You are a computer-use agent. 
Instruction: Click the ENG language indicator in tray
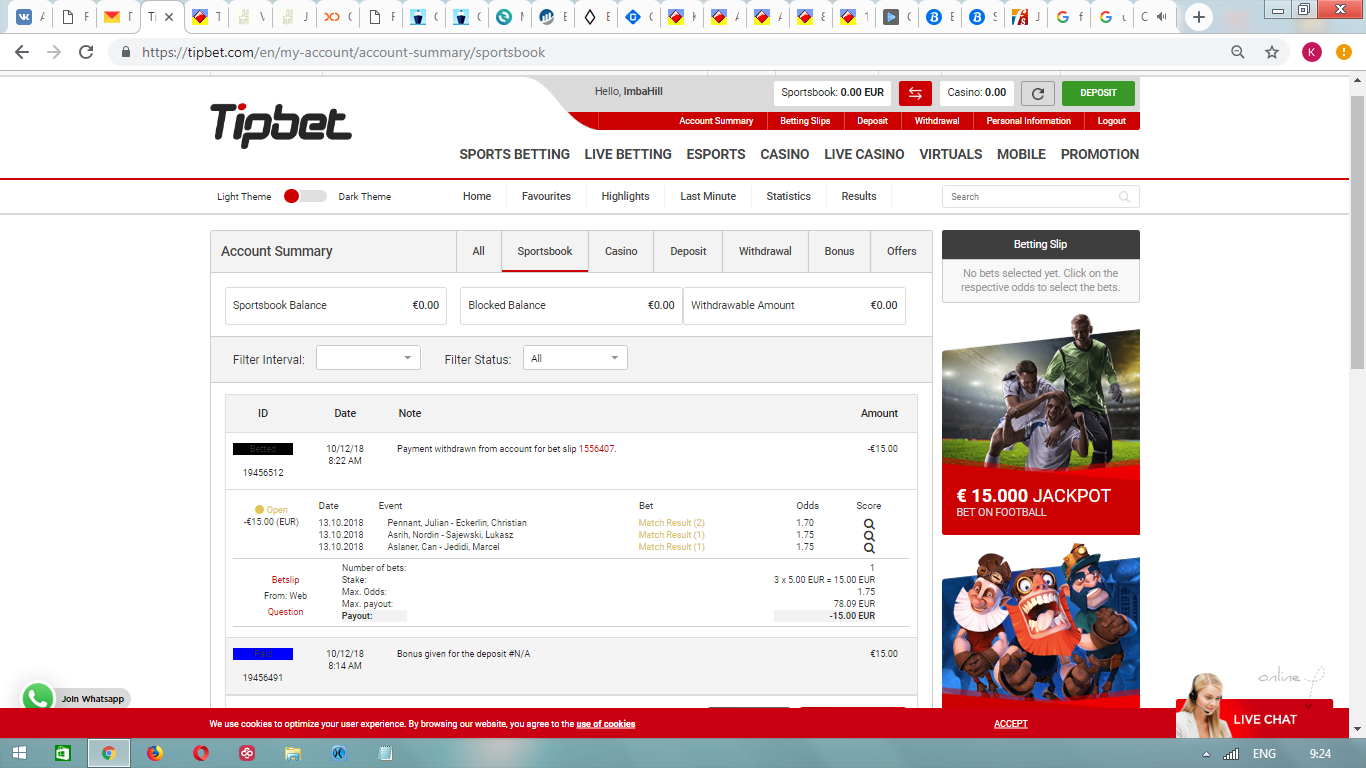1264,754
